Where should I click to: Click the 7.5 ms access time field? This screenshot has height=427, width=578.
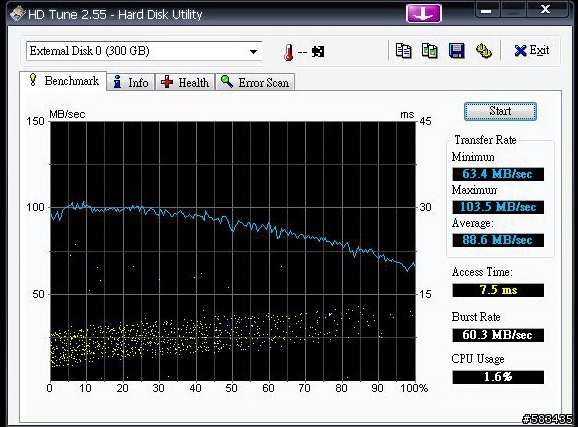498,290
